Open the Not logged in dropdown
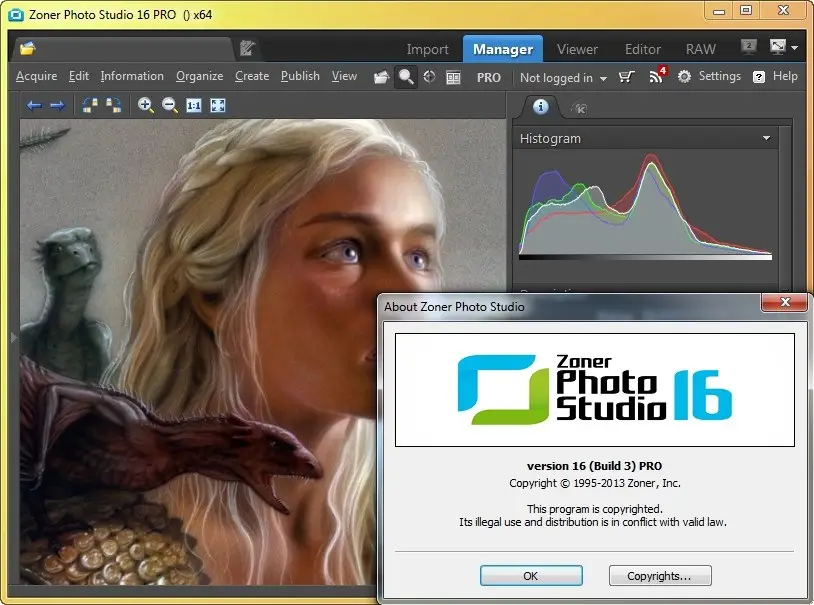814x605 pixels. tap(563, 78)
